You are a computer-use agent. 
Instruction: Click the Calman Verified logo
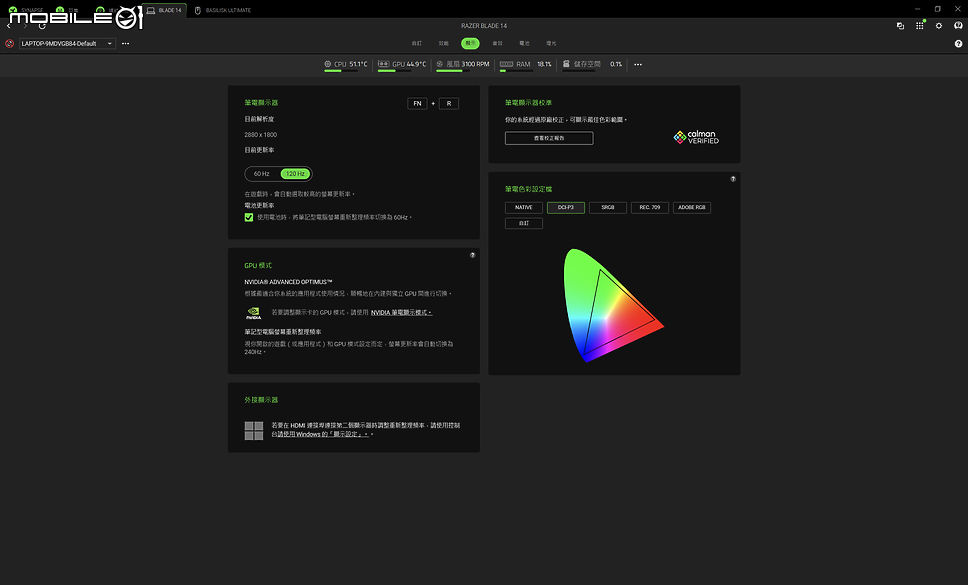coord(696,137)
